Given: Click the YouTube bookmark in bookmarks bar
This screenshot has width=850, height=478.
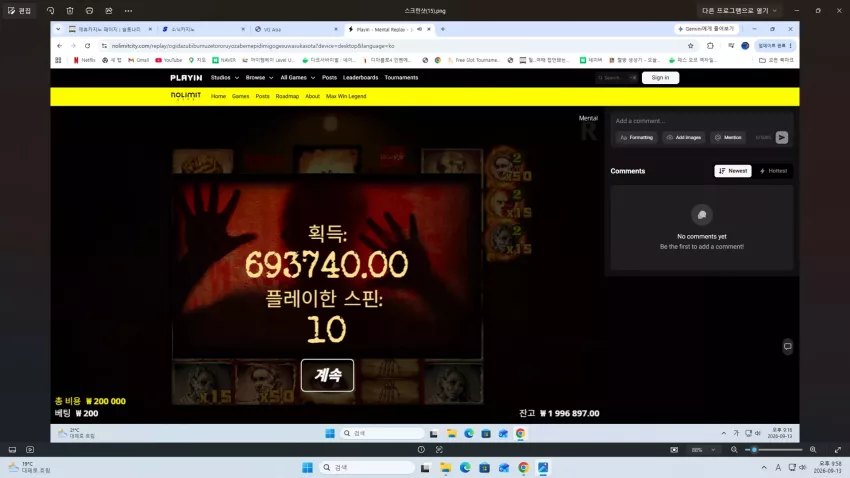Looking at the screenshot, I should [x=169, y=60].
